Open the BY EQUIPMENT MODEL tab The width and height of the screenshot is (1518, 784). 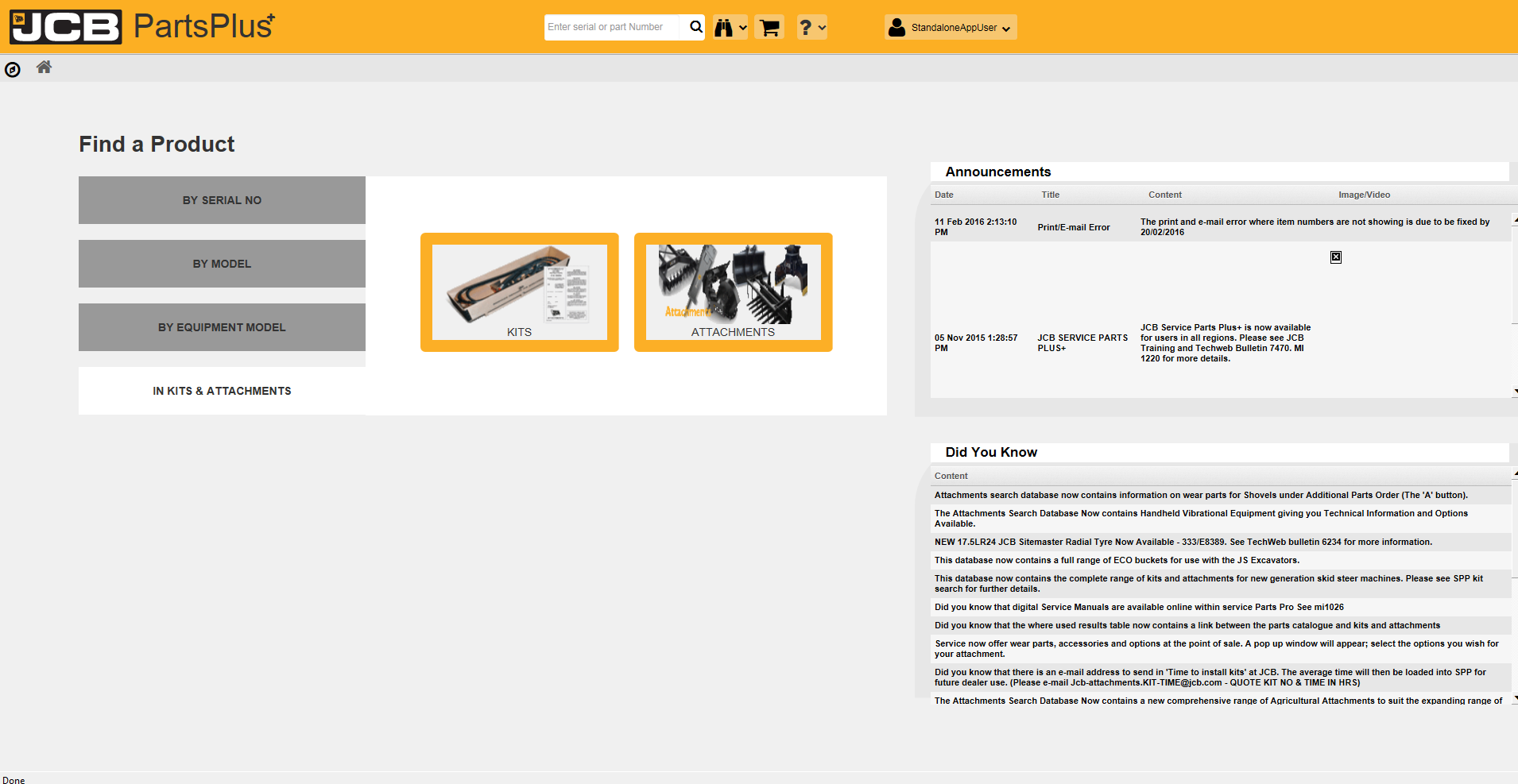pyautogui.click(x=222, y=327)
